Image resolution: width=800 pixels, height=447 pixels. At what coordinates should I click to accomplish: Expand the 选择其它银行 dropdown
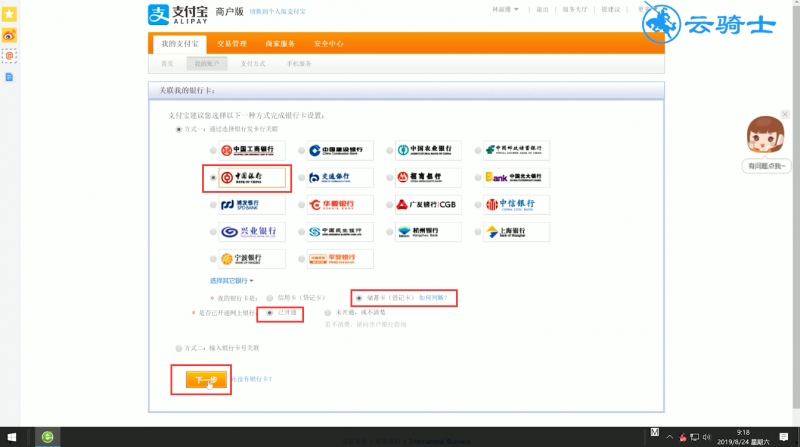pyautogui.click(x=232, y=281)
